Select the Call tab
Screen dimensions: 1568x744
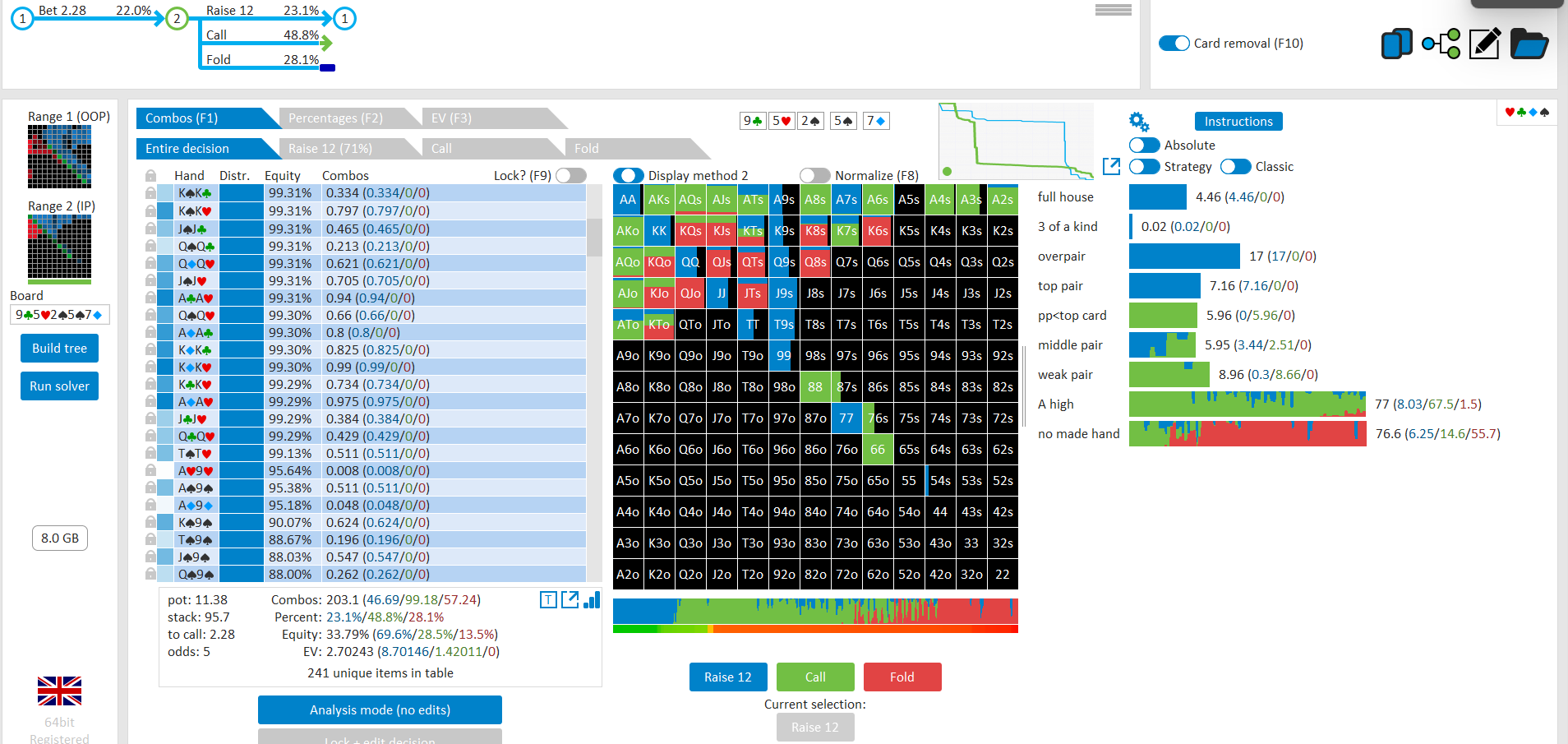[x=494, y=149]
